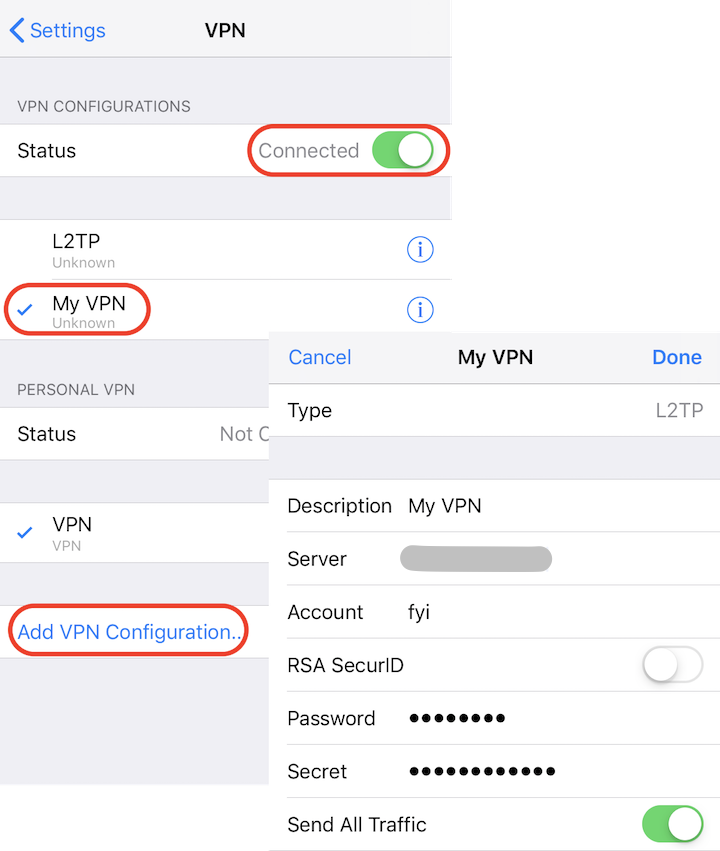Disconnect VPN using the Connected toggle
720x851 pixels.
click(403, 150)
